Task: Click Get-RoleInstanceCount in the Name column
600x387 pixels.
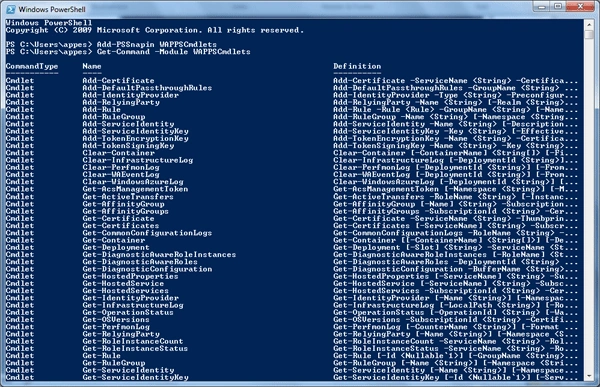Action: point(133,341)
